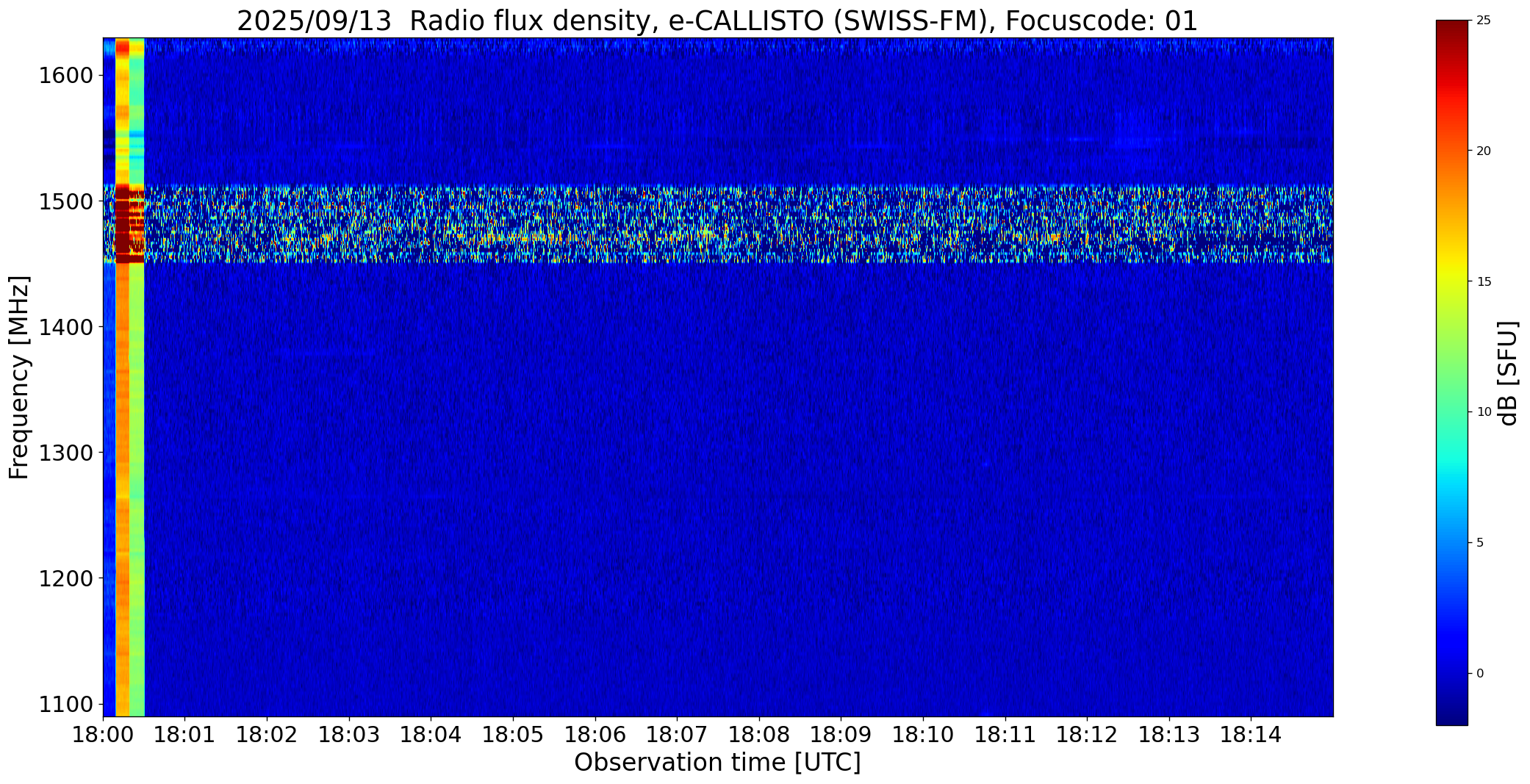The width and height of the screenshot is (1530, 784).
Task: Click the 'Frequency [MHz]' y-axis label
Action: pos(19,377)
